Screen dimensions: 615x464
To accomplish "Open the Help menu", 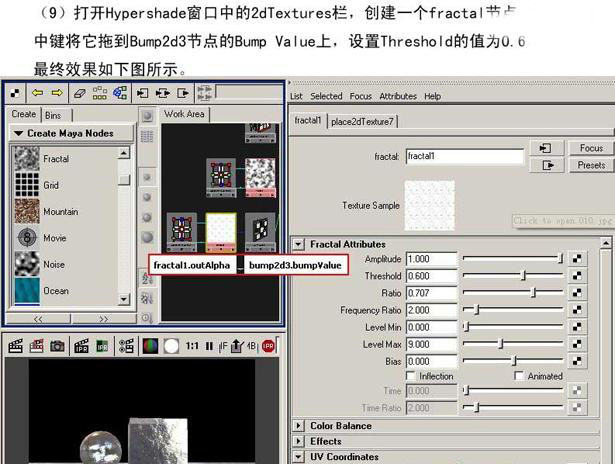I will point(433,96).
